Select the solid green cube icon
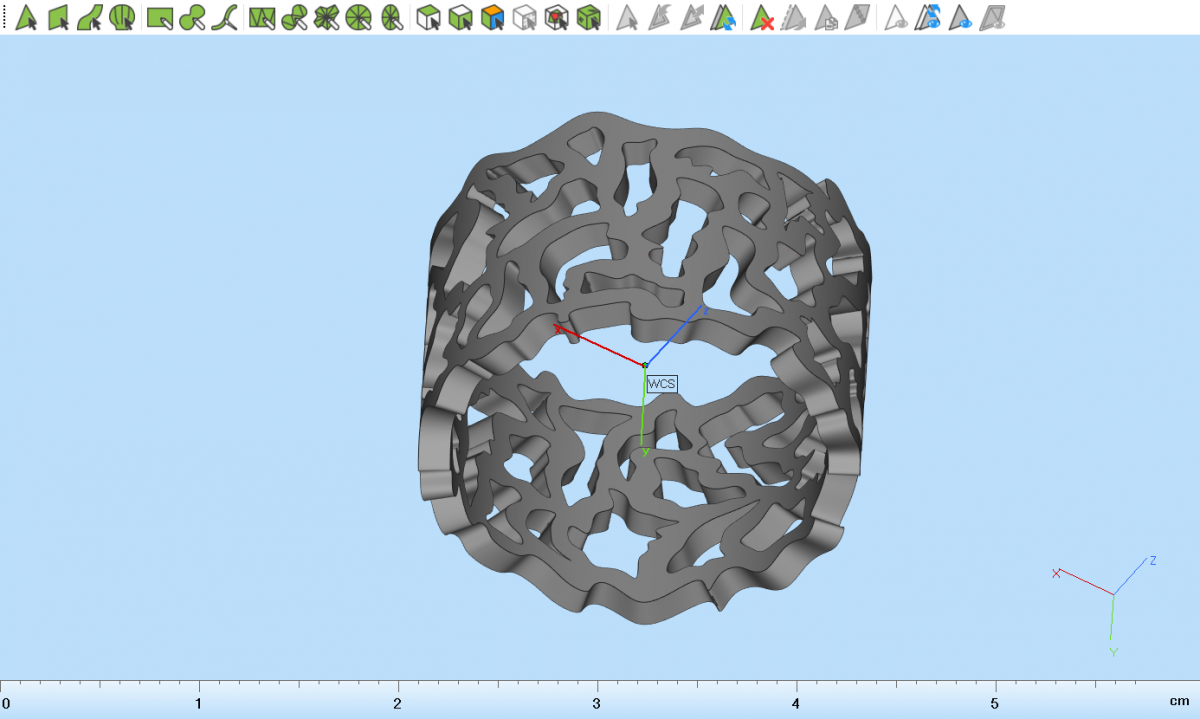This screenshot has width=1200, height=719. [x=590, y=17]
